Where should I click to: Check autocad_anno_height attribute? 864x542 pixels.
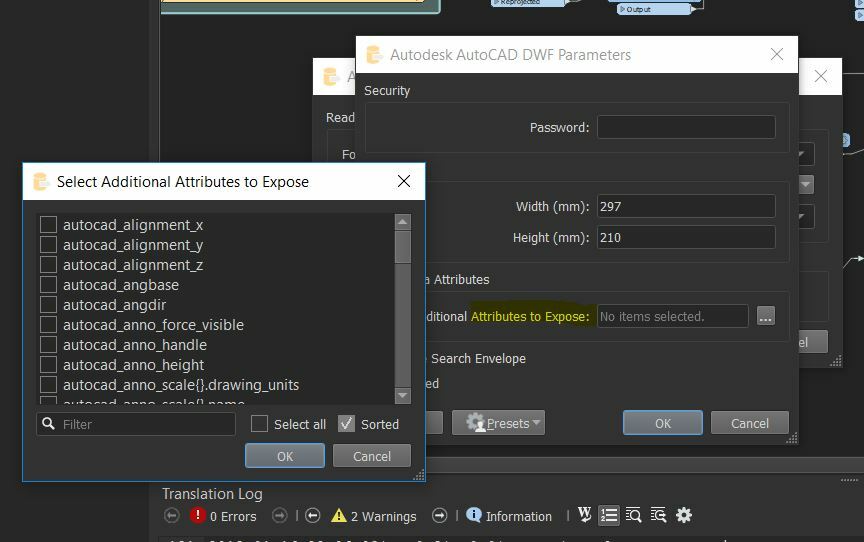48,365
